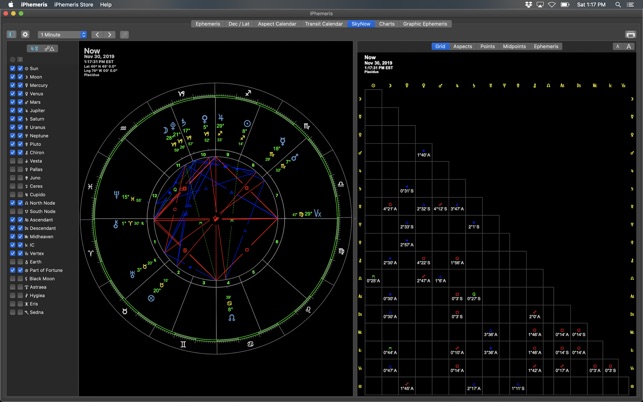
Task: Toggle the Part of Fortune checkbox
Action: [x=13, y=270]
